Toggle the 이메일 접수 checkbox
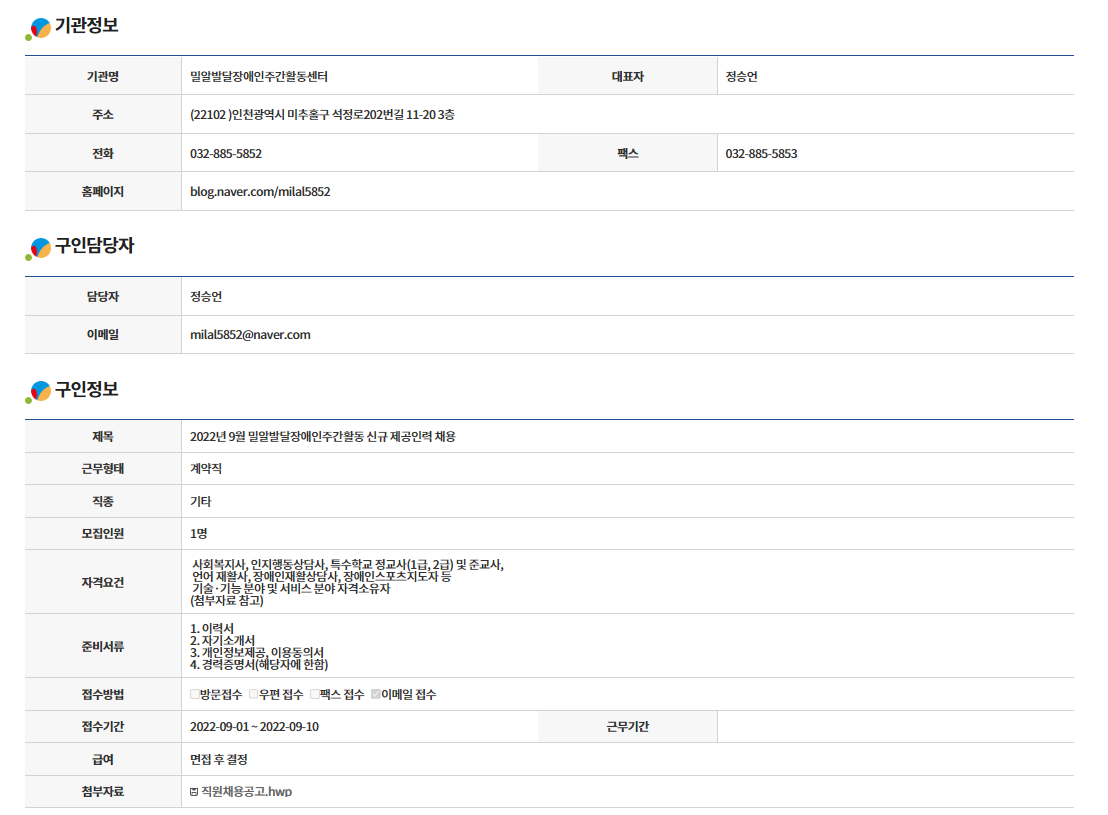This screenshot has height=815, width=1108. (x=375, y=694)
